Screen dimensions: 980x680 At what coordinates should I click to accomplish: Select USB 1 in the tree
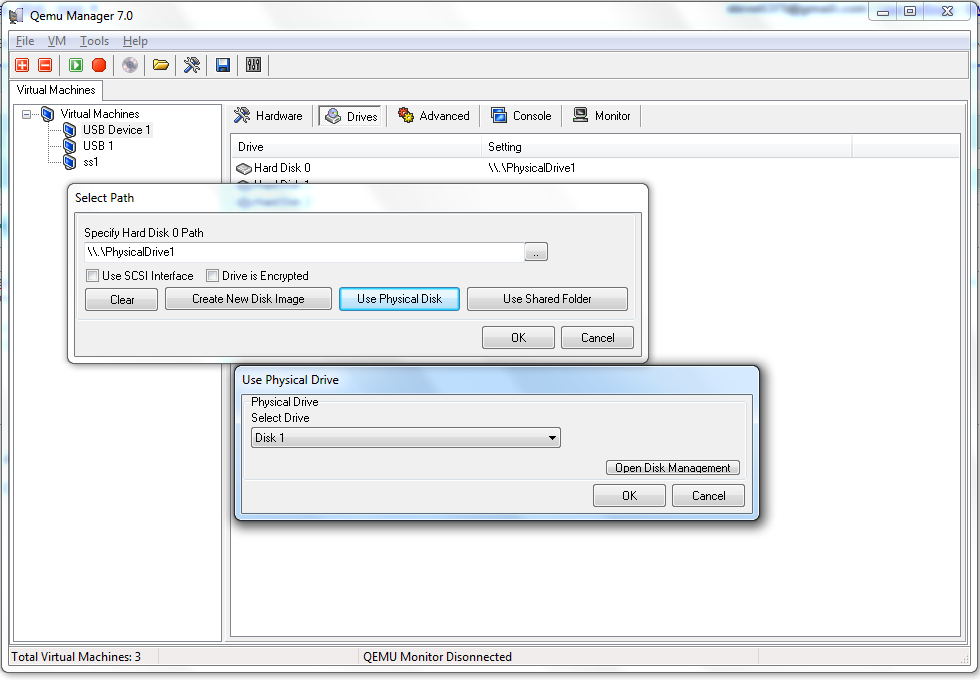pos(98,146)
